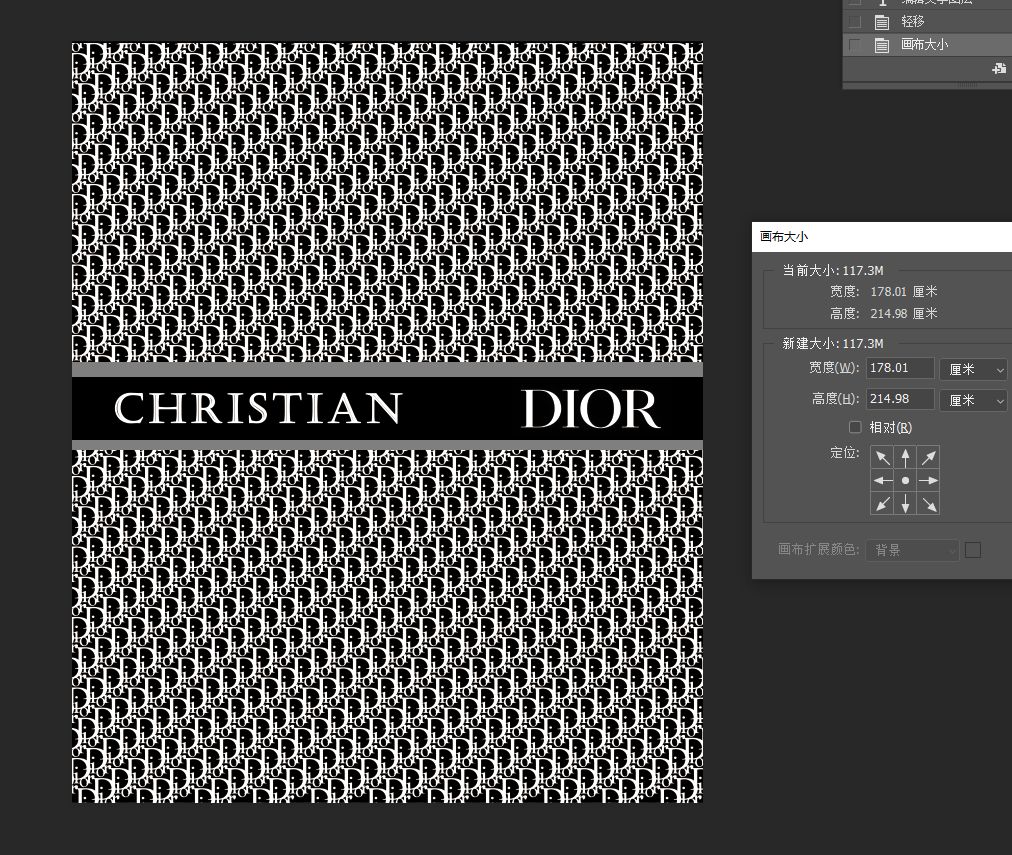
Task: Click the 画布大小 history state icon
Action: [882, 45]
